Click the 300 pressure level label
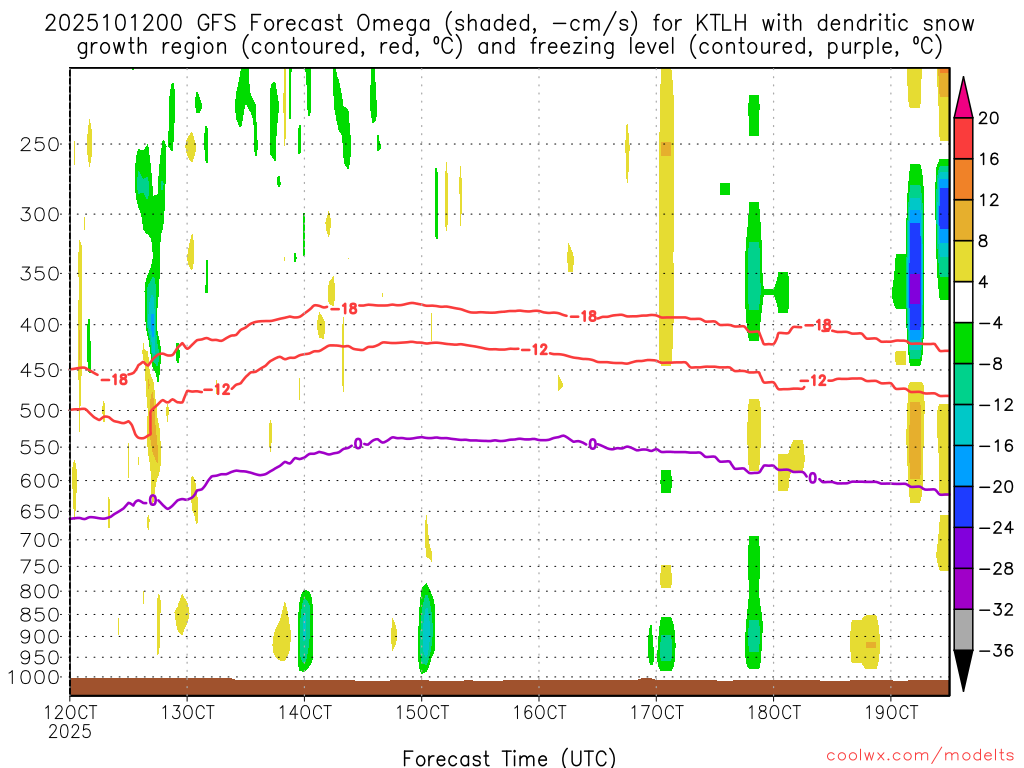The height and width of the screenshot is (768, 1024). (x=39, y=214)
